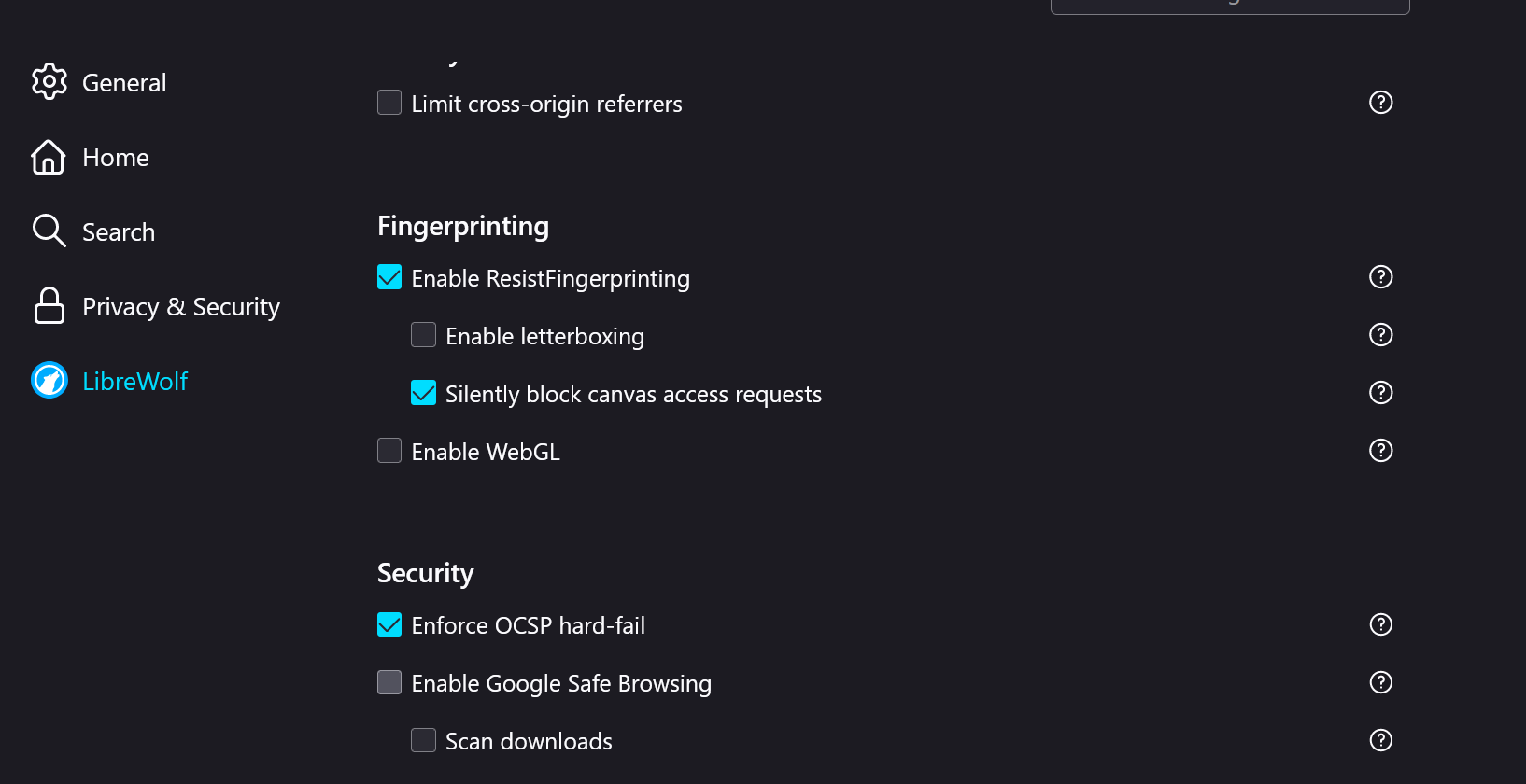Screen dimensions: 1526x784
Task: Open help for Enable Google Safe Browsing
Action: (x=1380, y=682)
